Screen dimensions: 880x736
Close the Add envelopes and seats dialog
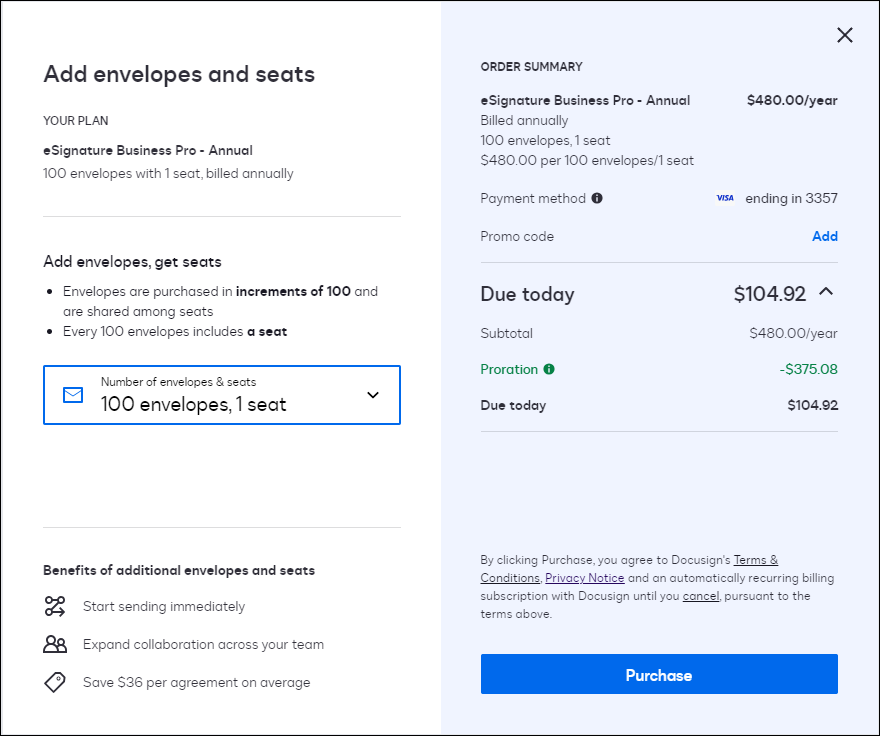845,36
